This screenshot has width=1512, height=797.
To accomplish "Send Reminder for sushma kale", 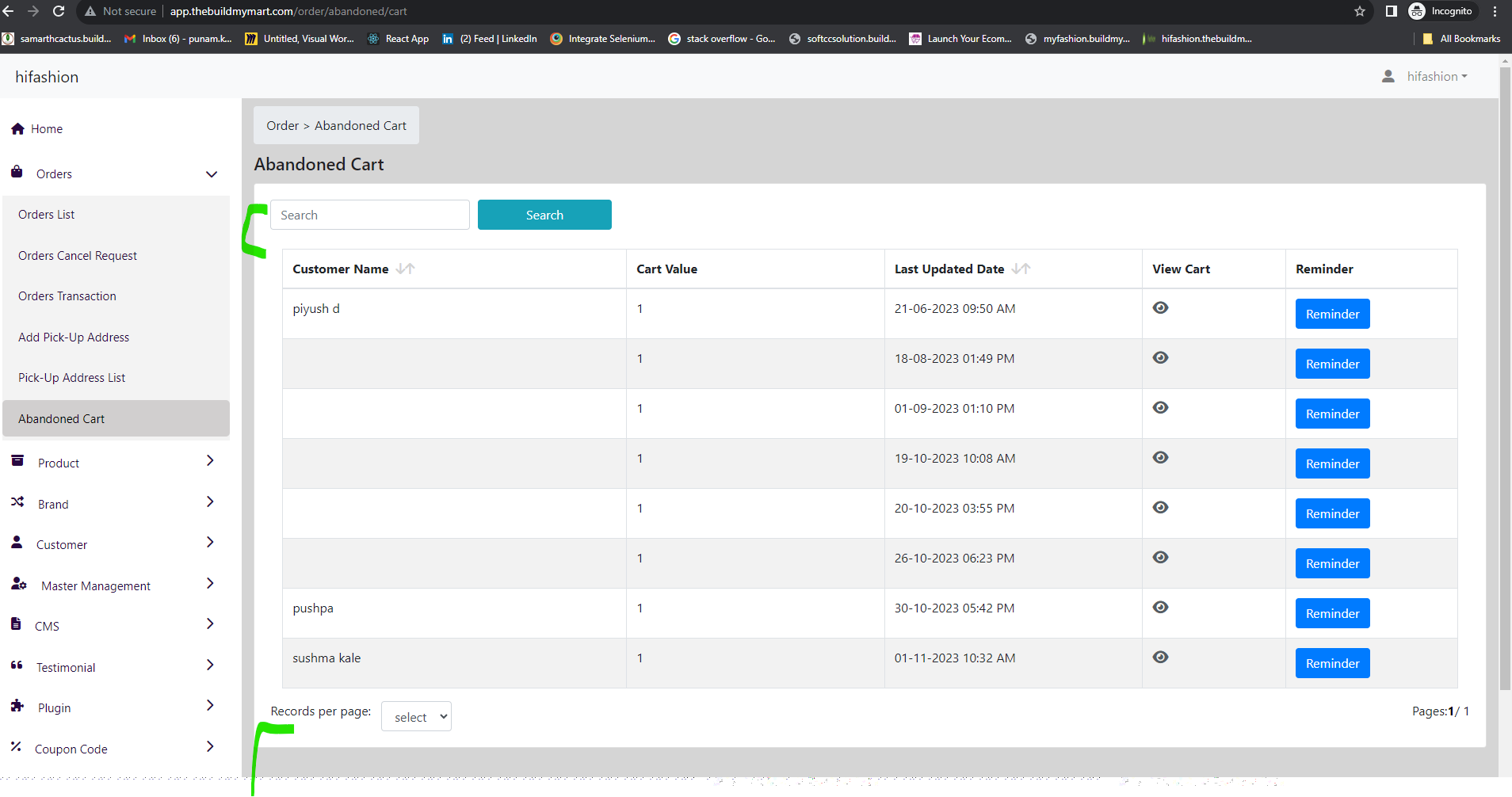I will tap(1332, 663).
